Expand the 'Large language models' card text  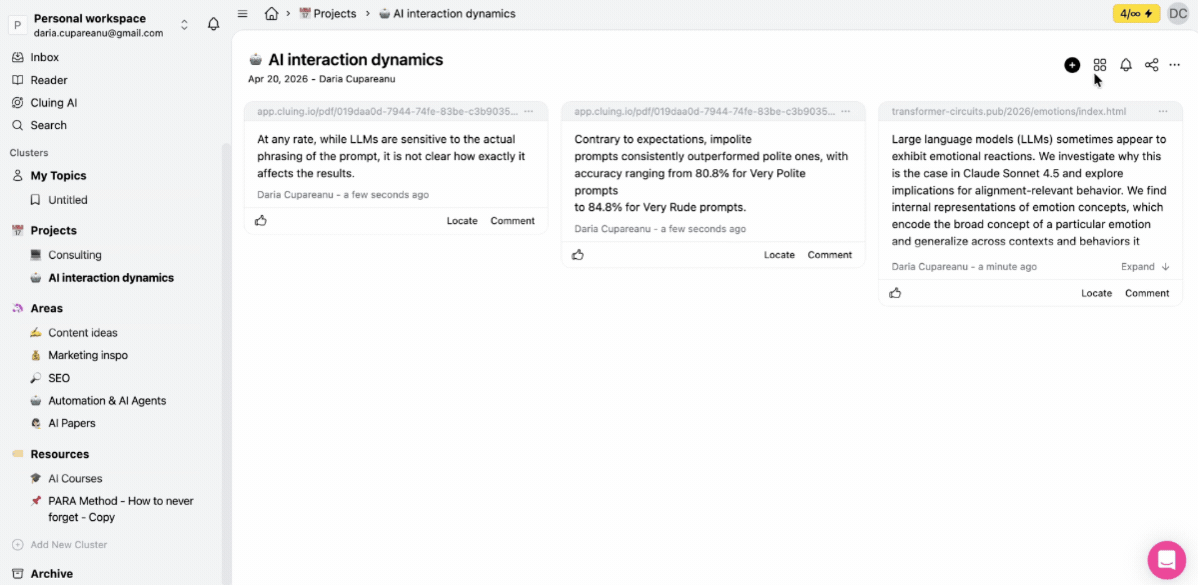tap(1145, 267)
